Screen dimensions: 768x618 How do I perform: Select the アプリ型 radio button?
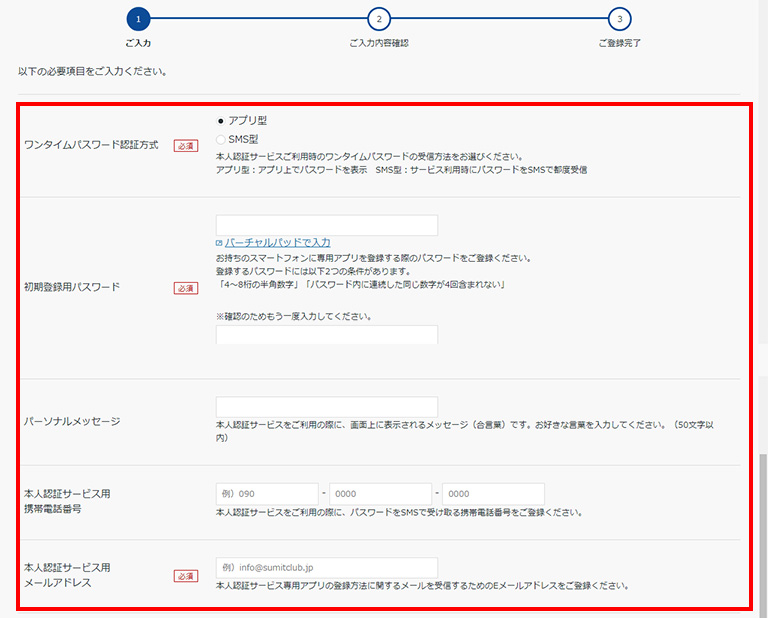tap(221, 121)
